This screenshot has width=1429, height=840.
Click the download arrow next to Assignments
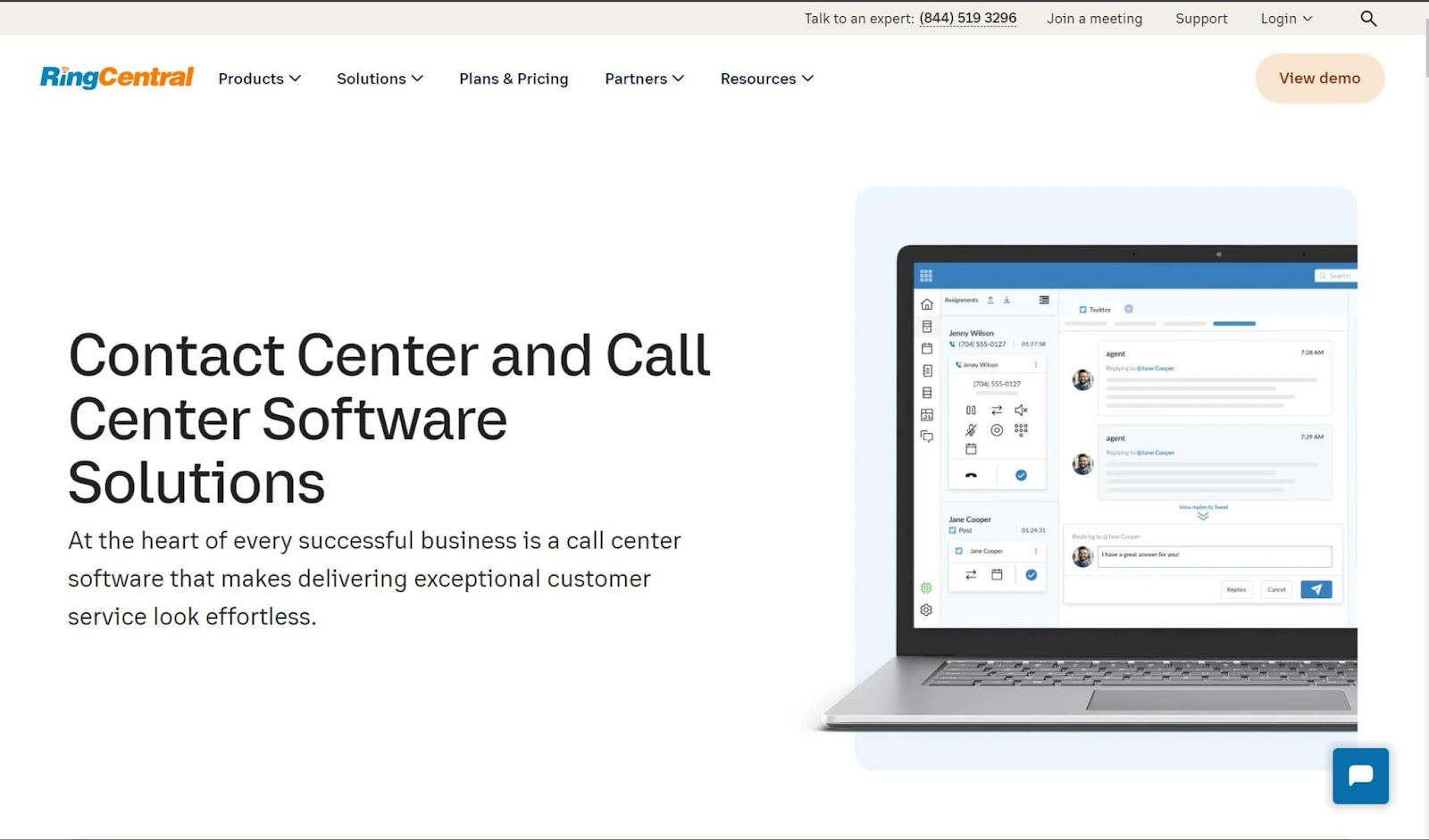1007,300
